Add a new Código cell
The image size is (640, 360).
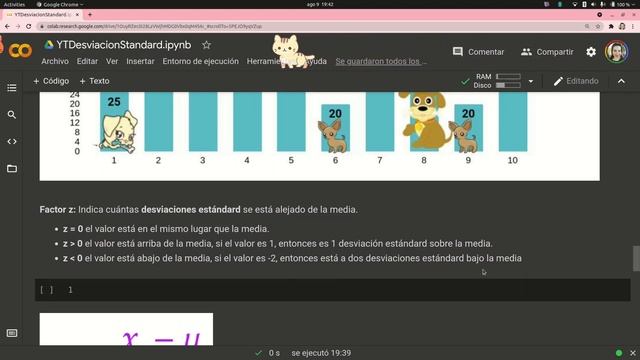(51, 81)
